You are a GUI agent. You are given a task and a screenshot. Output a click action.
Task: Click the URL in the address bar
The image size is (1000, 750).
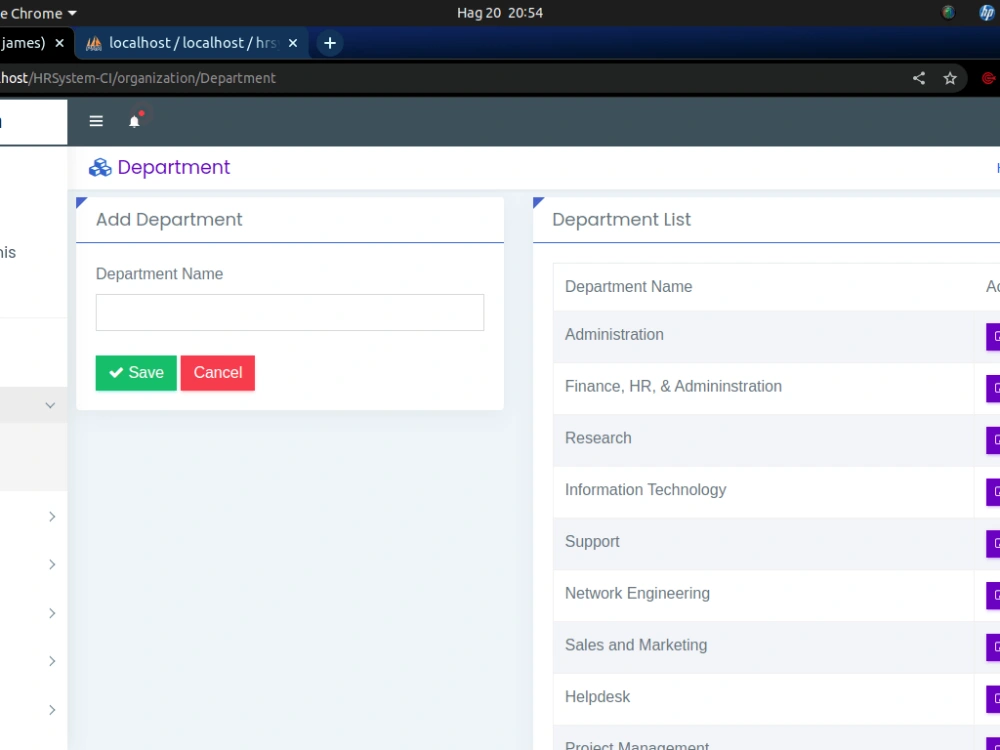138,78
